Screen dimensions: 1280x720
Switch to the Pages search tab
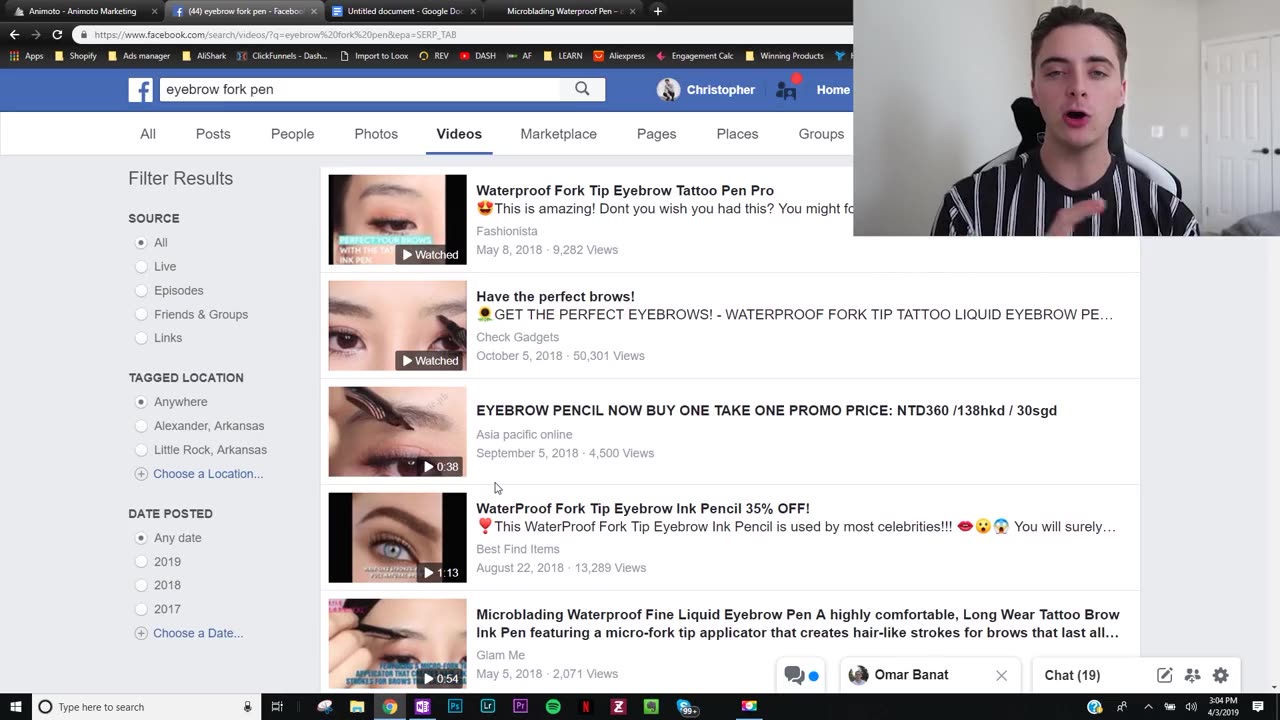[656, 134]
